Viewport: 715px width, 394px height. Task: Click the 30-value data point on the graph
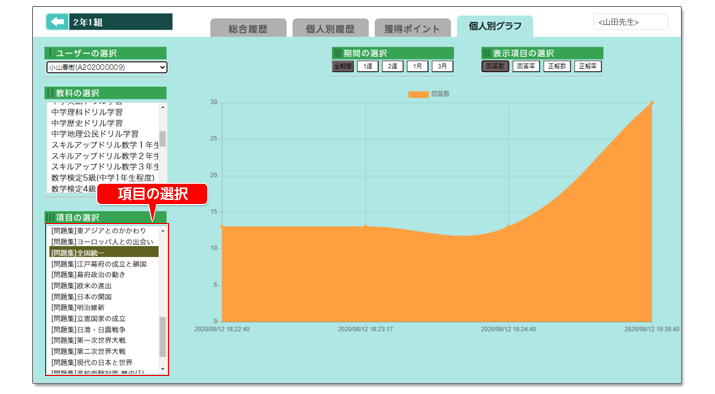coord(652,103)
